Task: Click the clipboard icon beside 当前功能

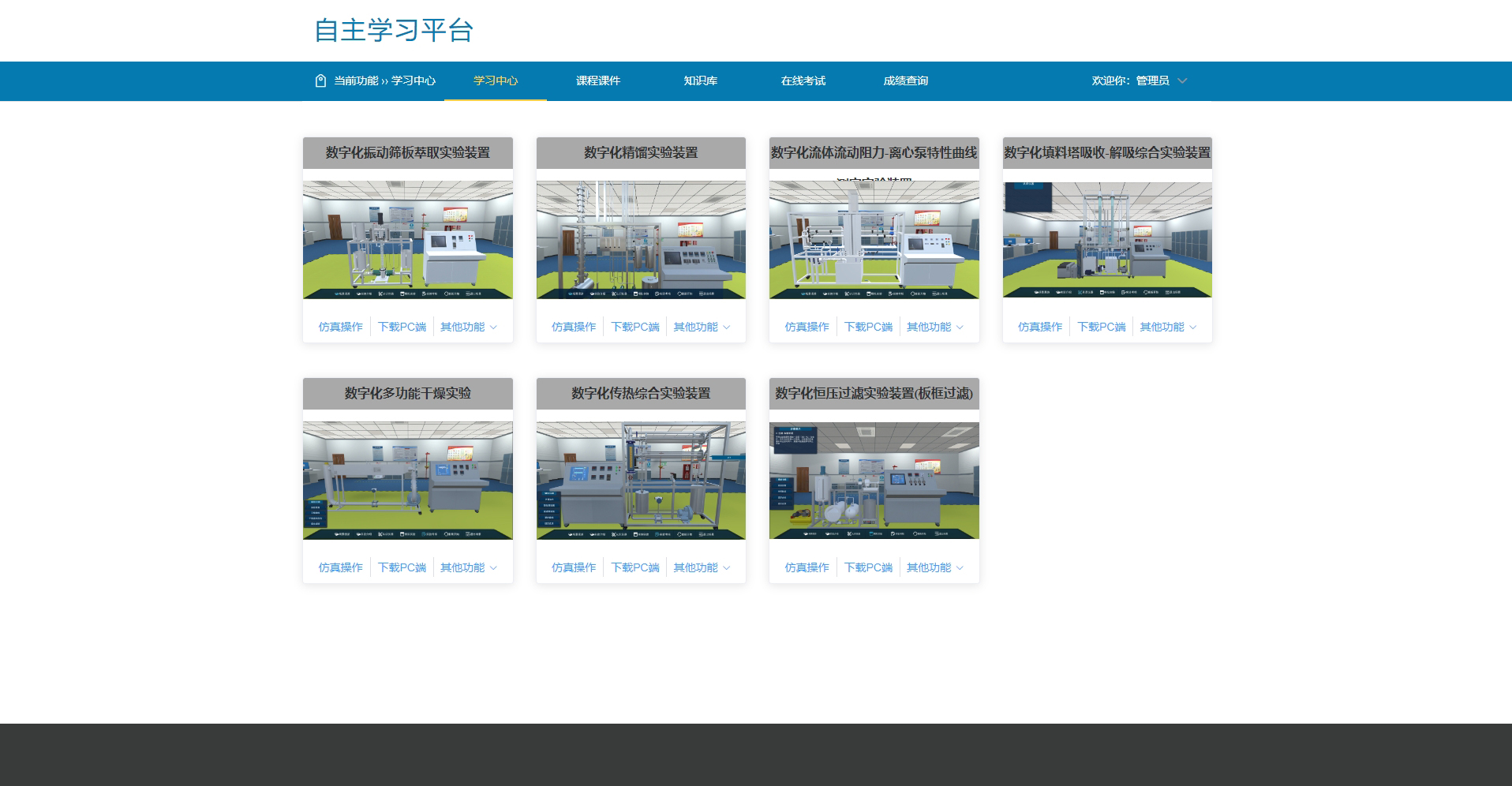Action: click(320, 80)
